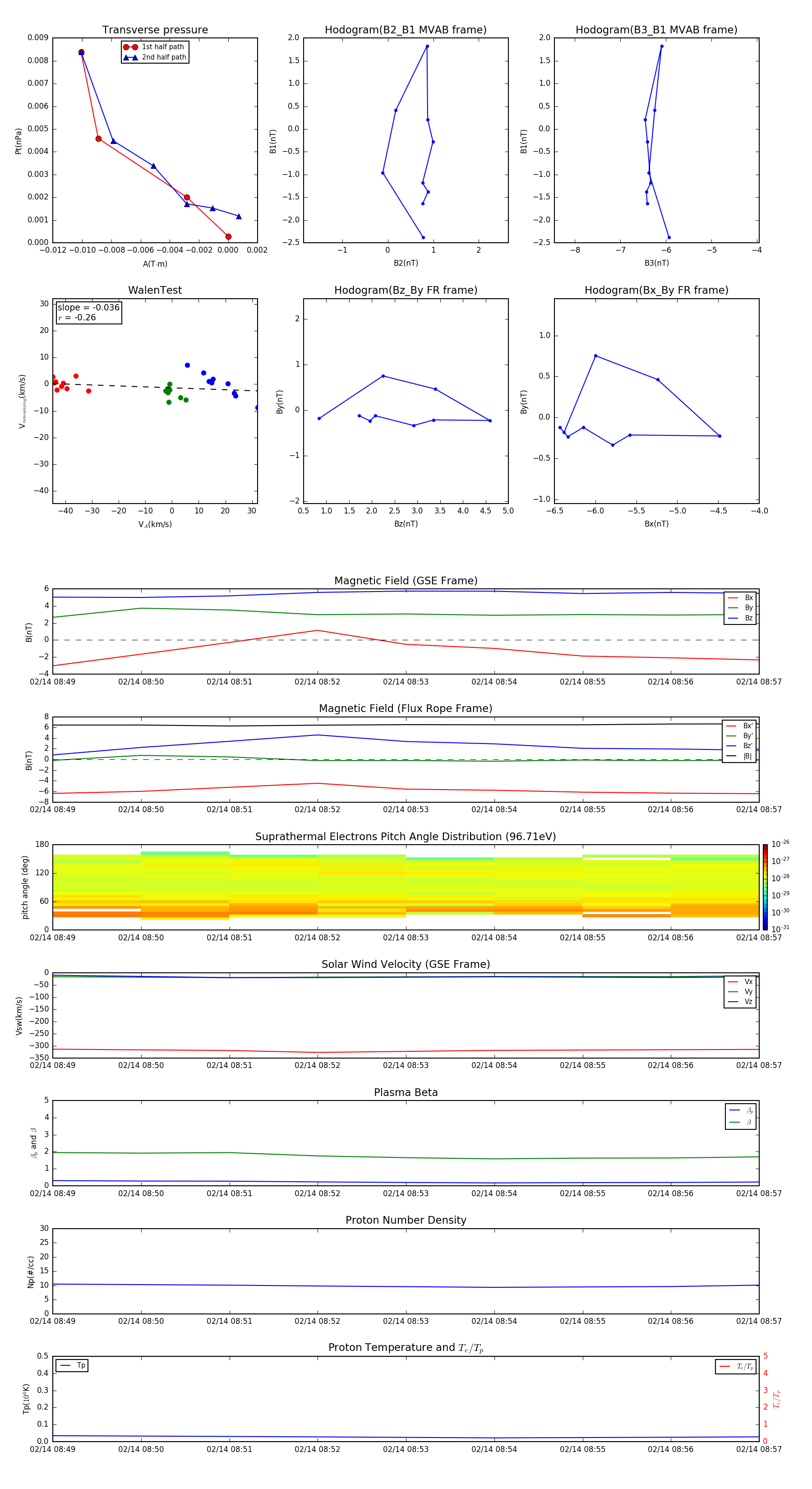Click the 'B3(nT)' x-axis label

656,263
